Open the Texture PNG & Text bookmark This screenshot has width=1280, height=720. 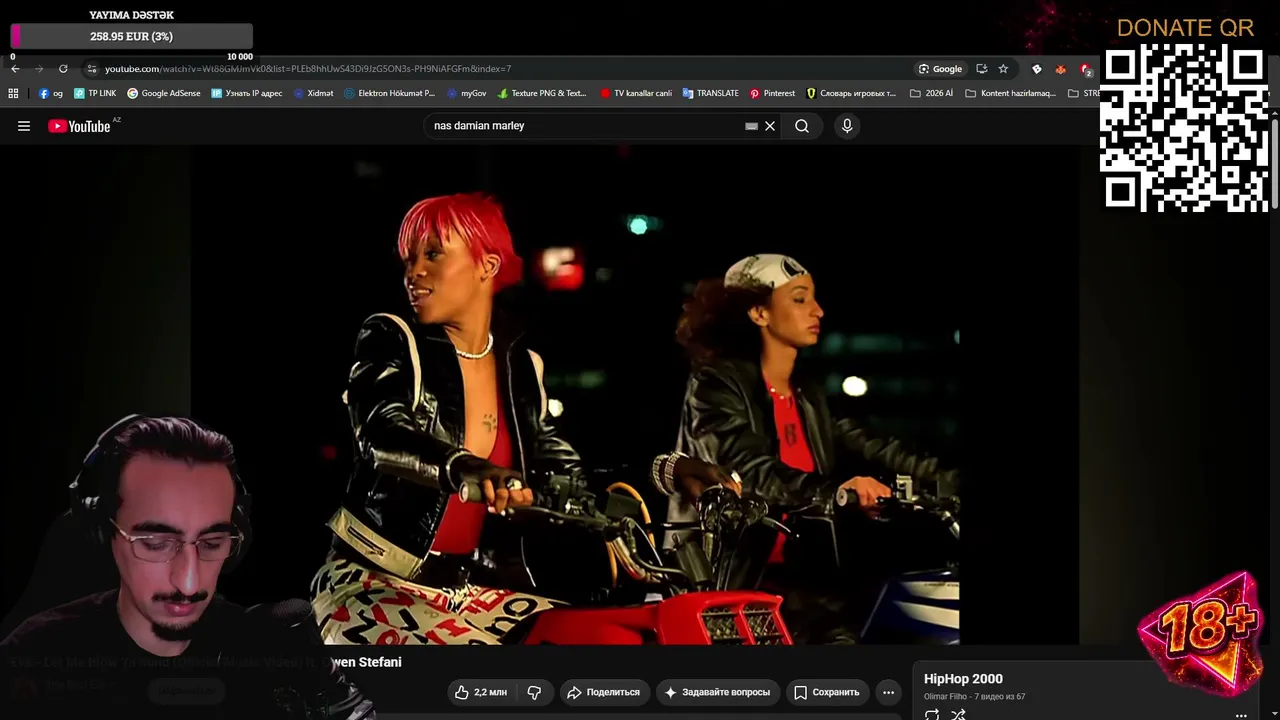[542, 93]
